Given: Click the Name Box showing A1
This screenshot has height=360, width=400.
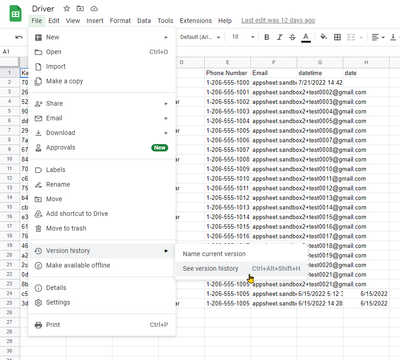Looking at the screenshot, I should coord(13,52).
